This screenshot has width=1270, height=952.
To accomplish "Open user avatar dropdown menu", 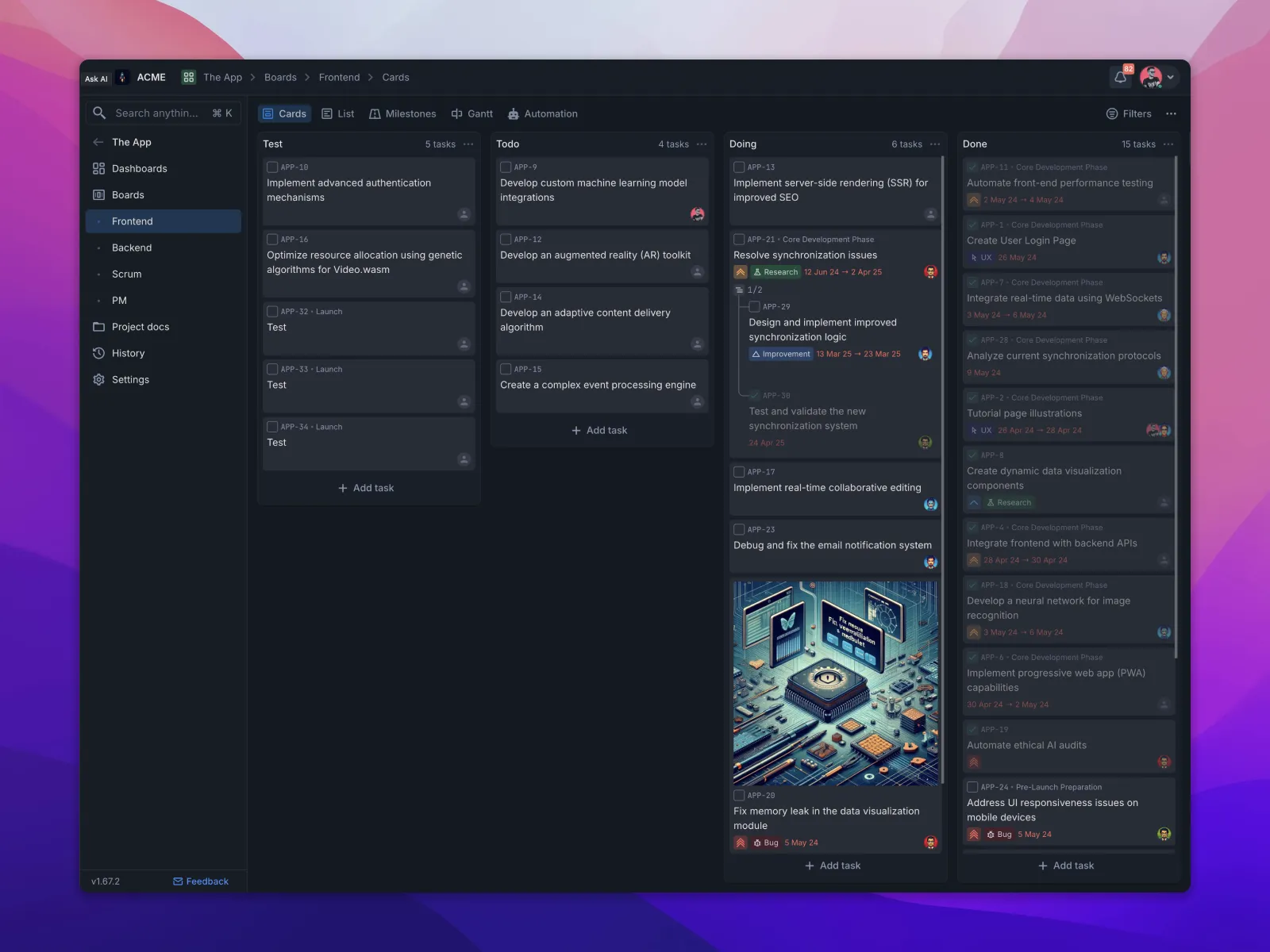I will point(1170,78).
